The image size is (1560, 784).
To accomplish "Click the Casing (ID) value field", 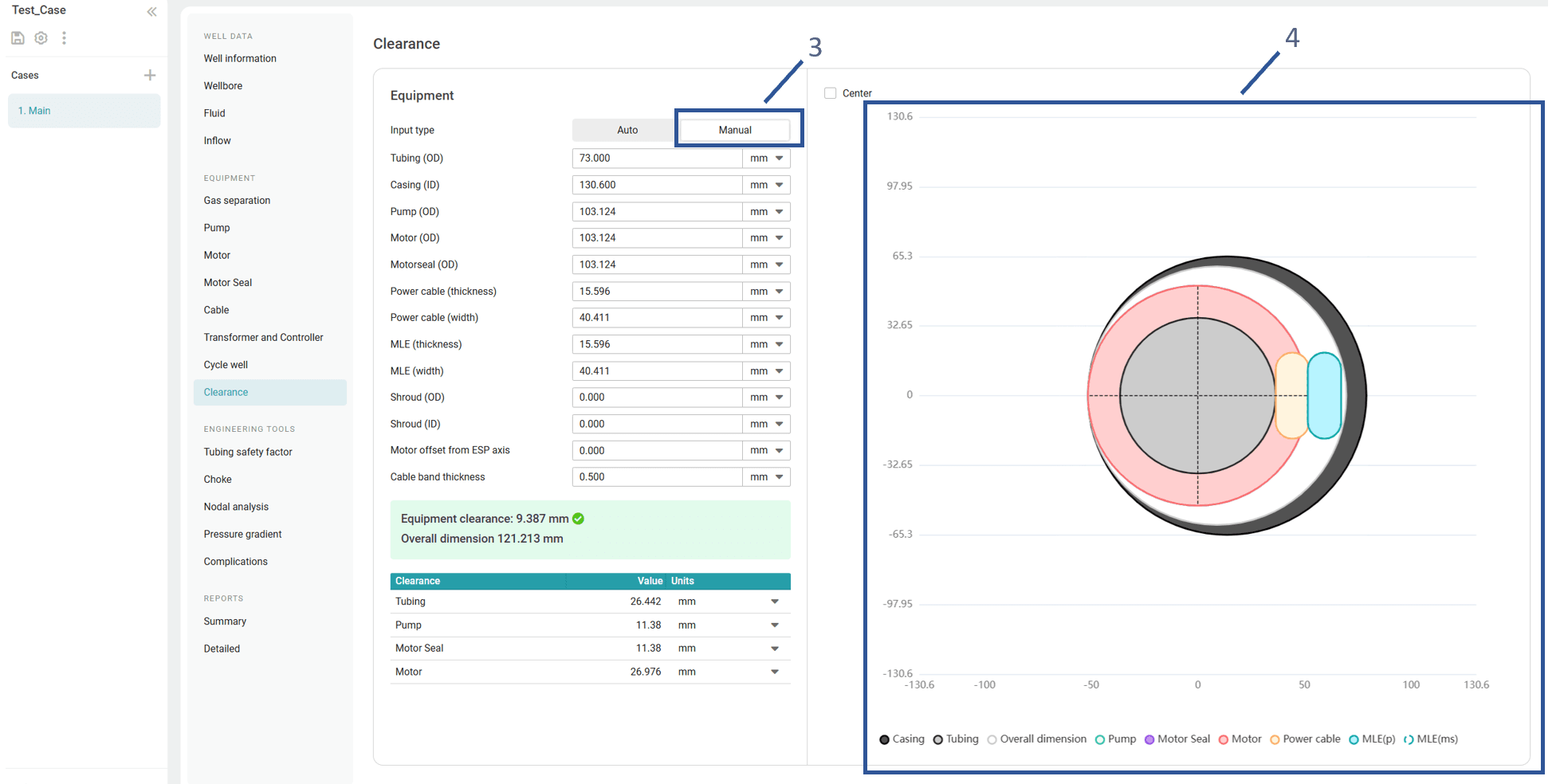I will coord(657,185).
